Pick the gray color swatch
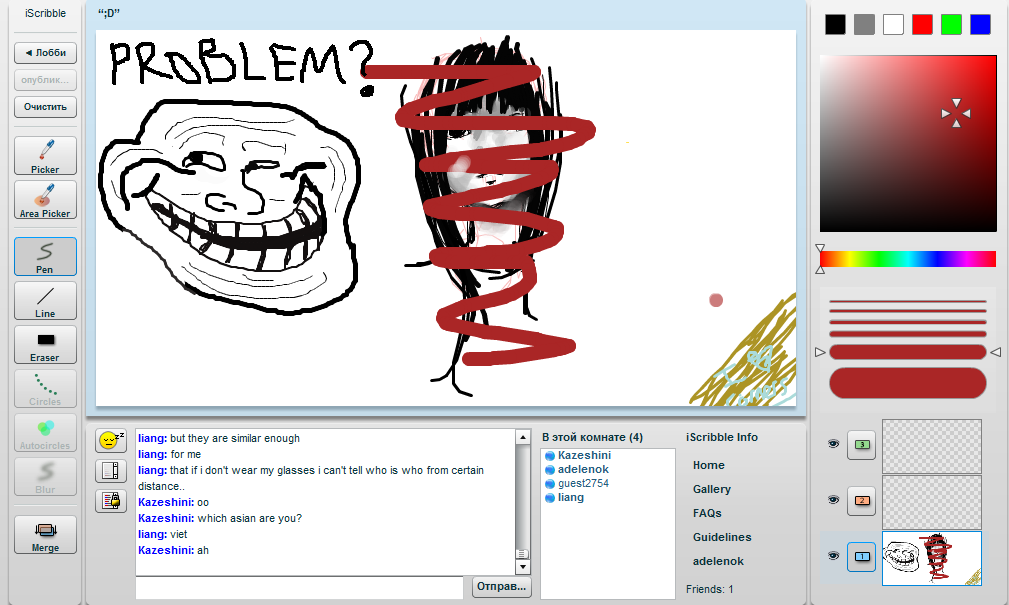1009x605 pixels. (x=864, y=24)
